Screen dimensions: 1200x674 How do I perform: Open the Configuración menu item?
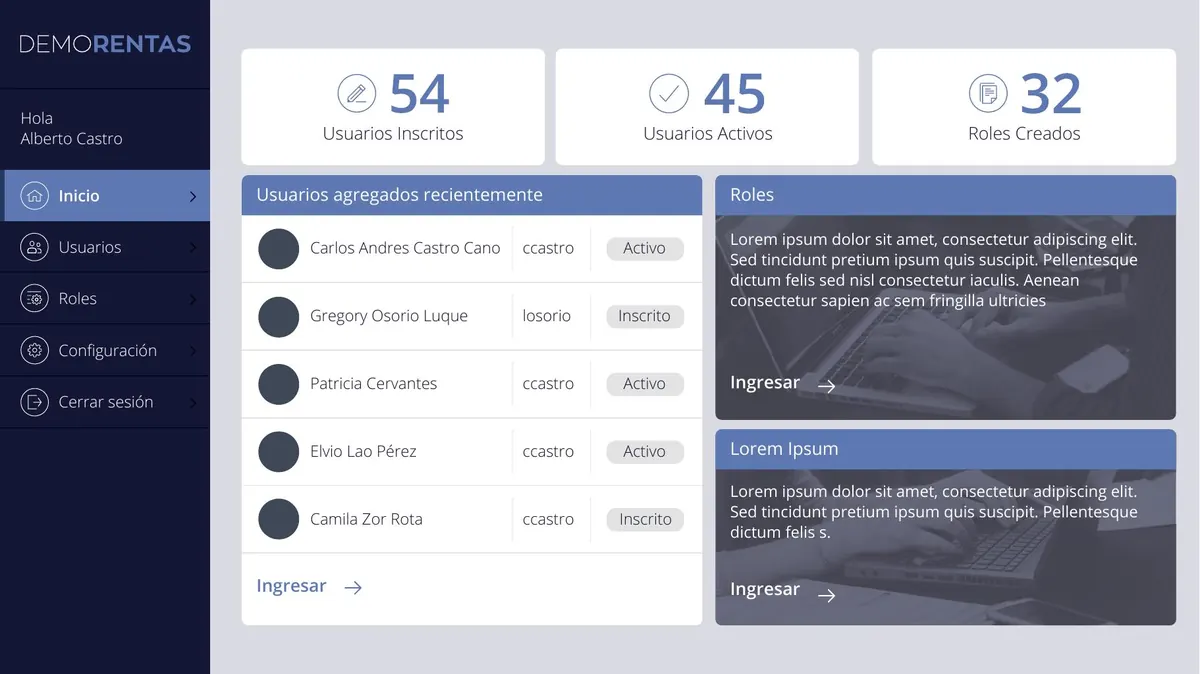105,350
